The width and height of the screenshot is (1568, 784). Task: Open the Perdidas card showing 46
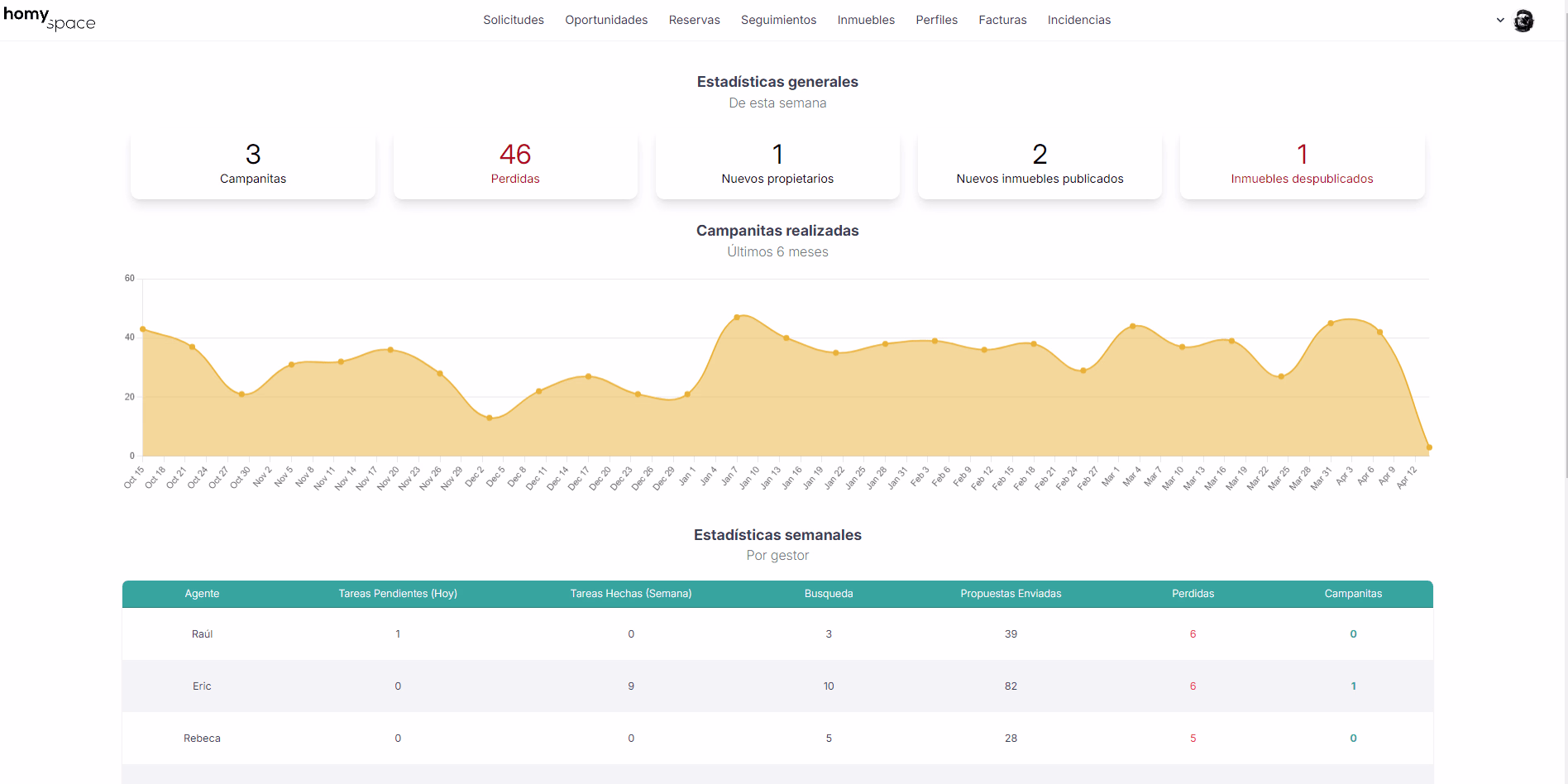pyautogui.click(x=515, y=164)
